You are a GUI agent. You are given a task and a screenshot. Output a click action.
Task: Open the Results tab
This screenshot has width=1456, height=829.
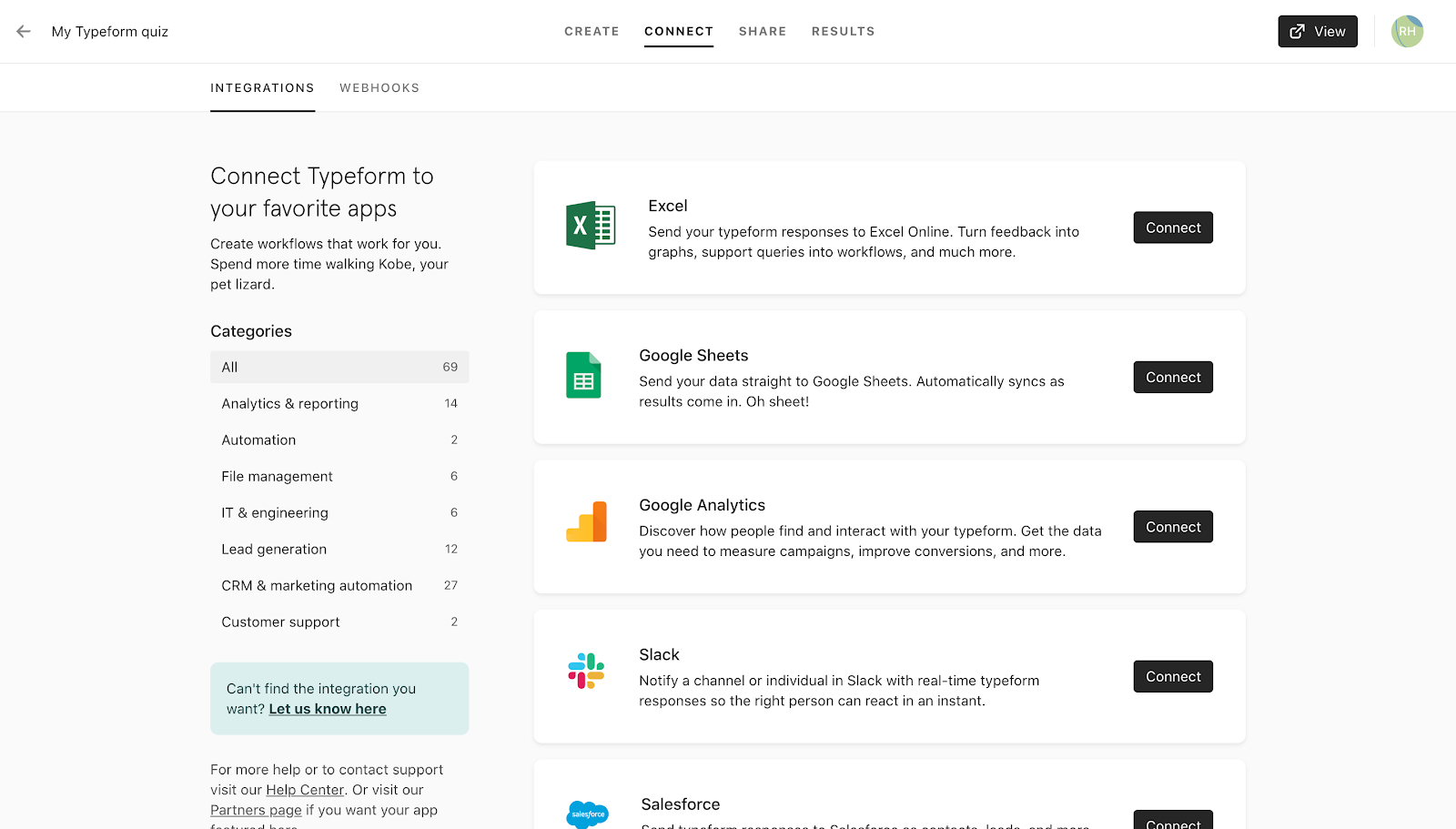[x=844, y=31]
